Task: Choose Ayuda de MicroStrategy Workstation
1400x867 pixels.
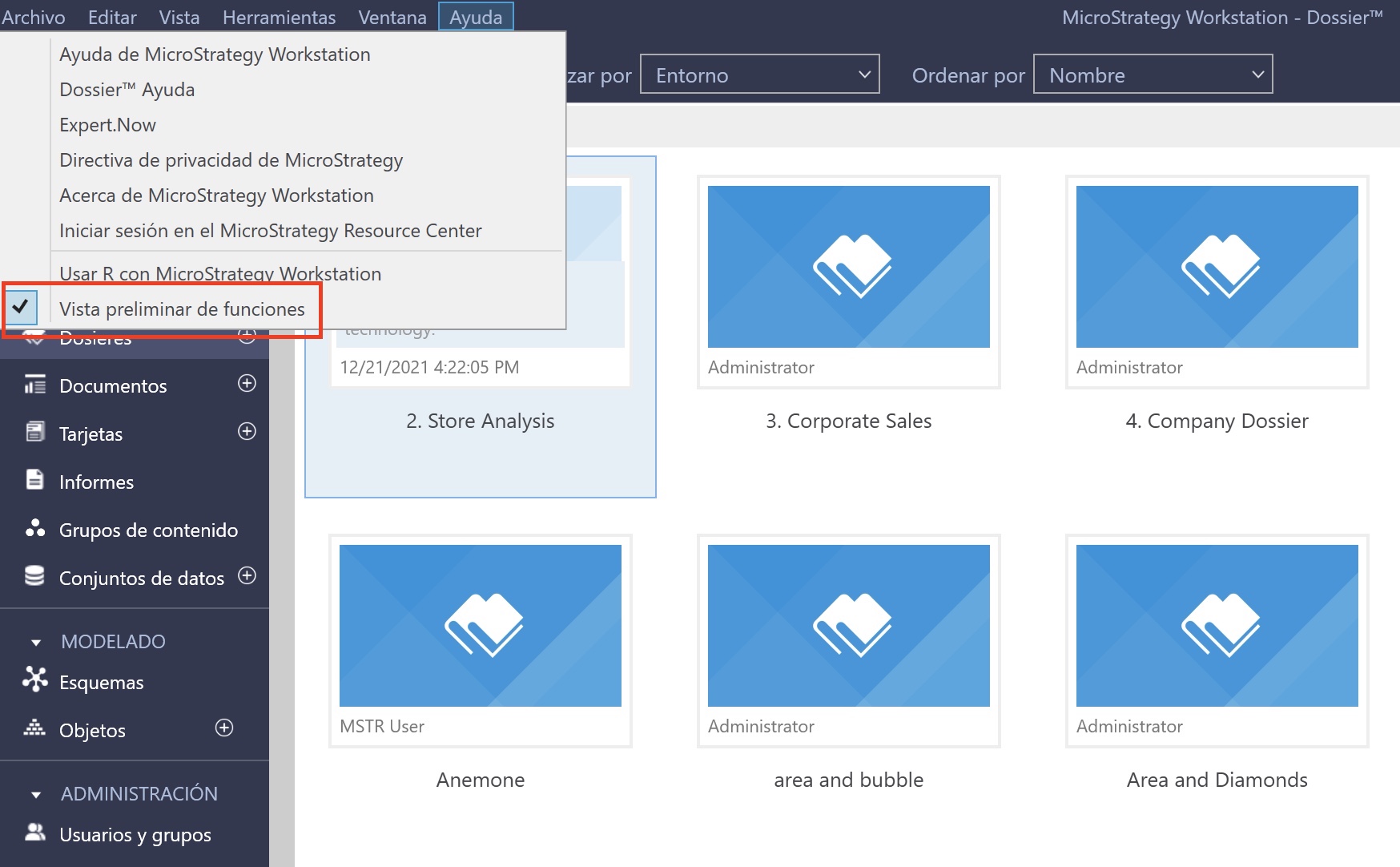Action: (x=215, y=54)
